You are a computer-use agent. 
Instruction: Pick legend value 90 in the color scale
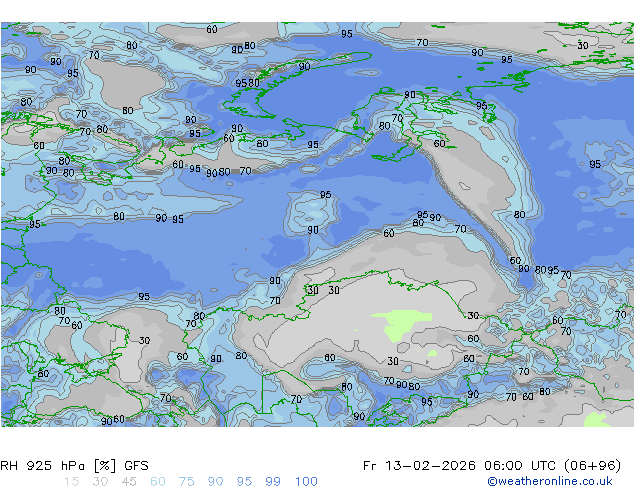click(x=215, y=482)
